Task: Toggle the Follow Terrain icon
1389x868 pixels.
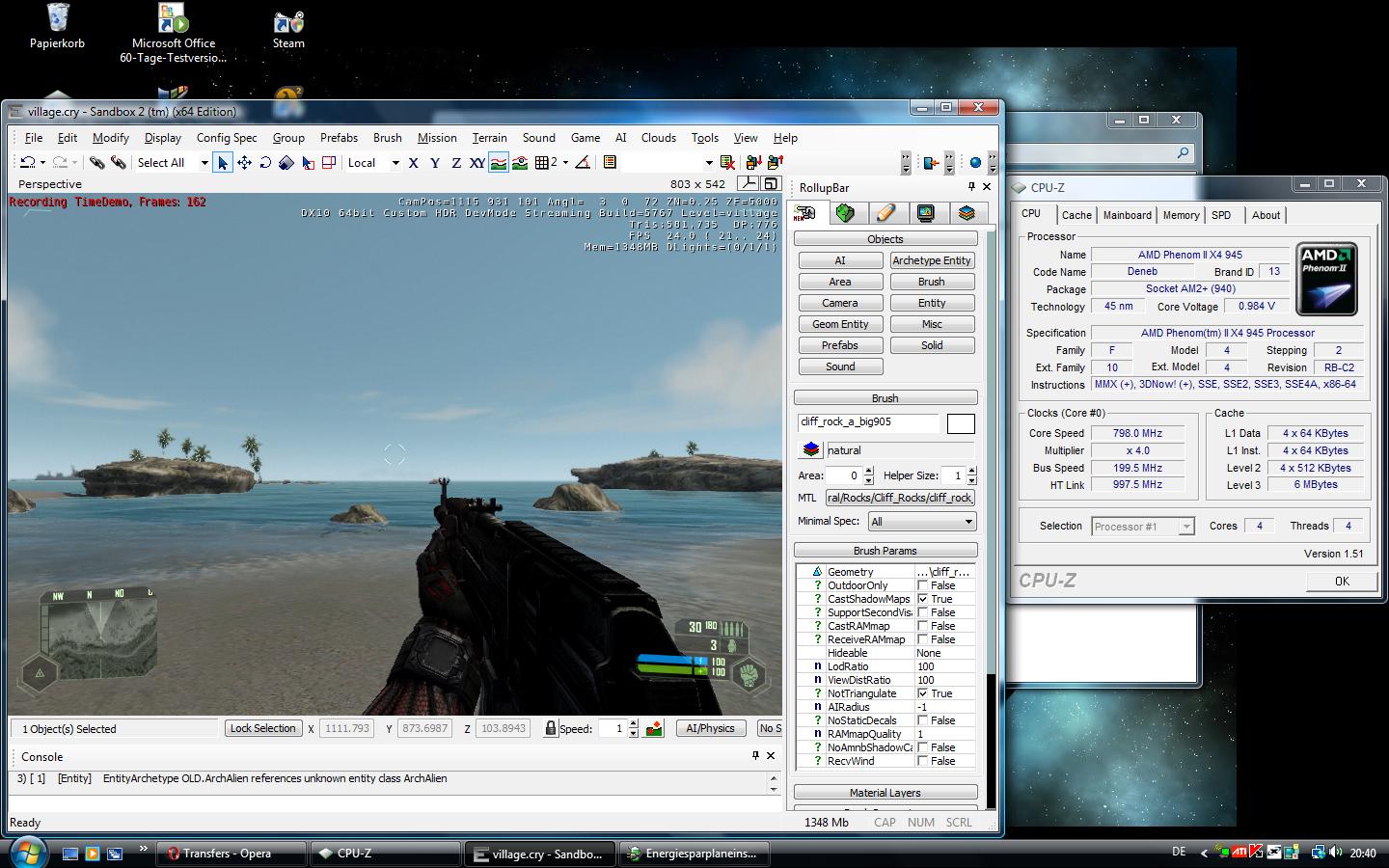Action: pyautogui.click(x=498, y=163)
